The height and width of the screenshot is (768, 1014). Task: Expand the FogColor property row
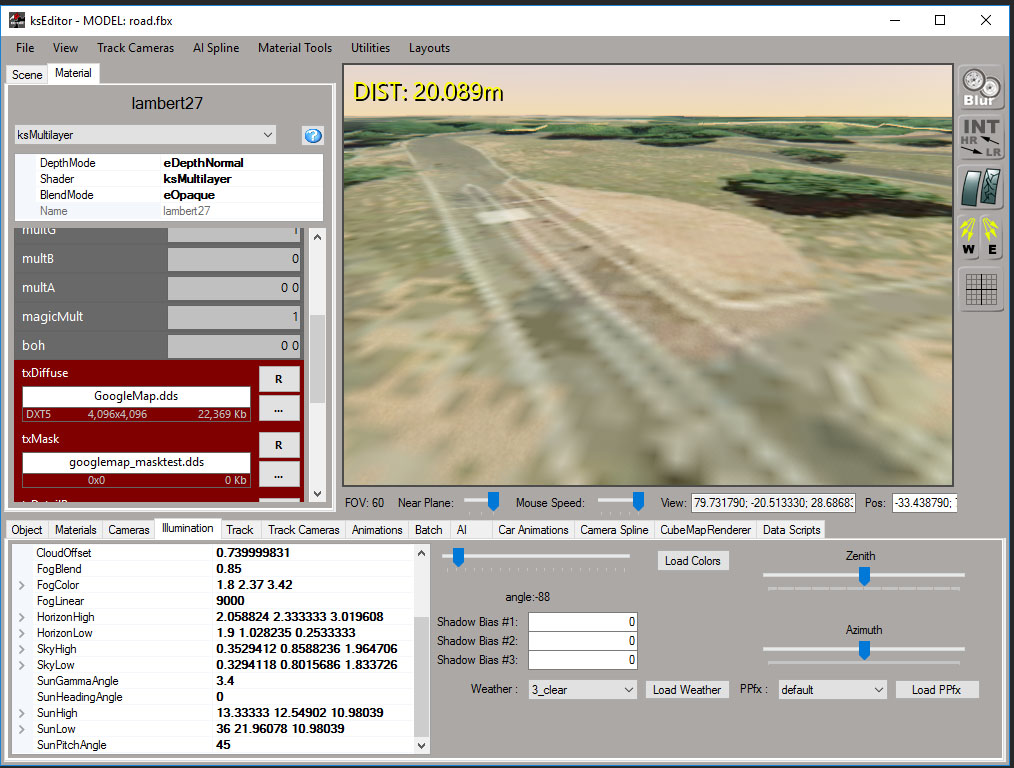click(22, 585)
